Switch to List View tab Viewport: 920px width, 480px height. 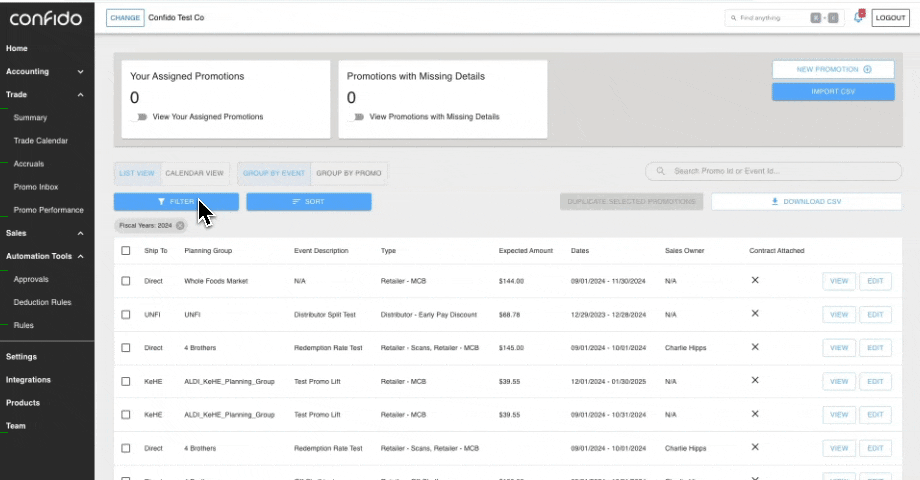137,173
